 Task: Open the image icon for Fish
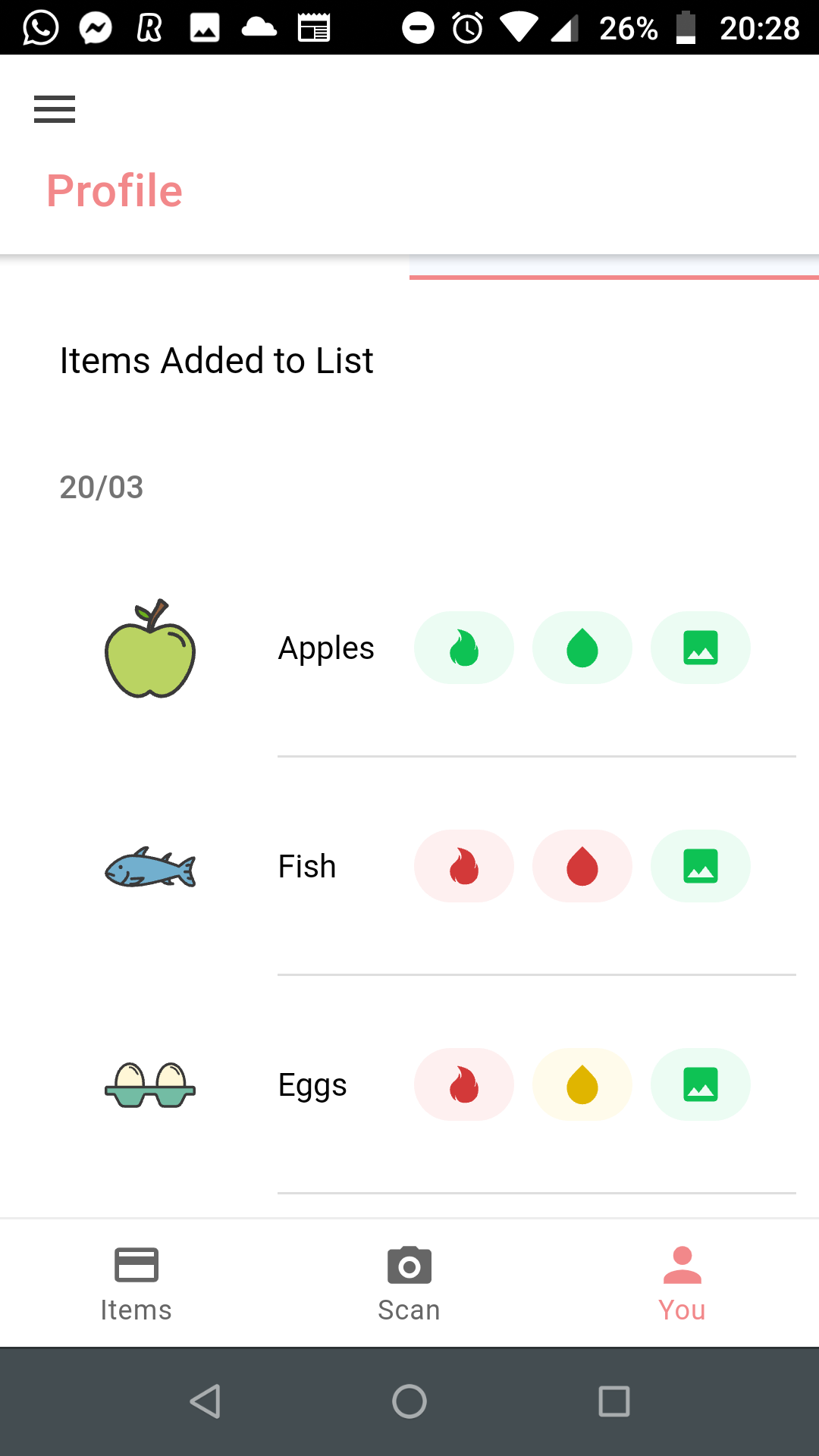click(x=701, y=866)
